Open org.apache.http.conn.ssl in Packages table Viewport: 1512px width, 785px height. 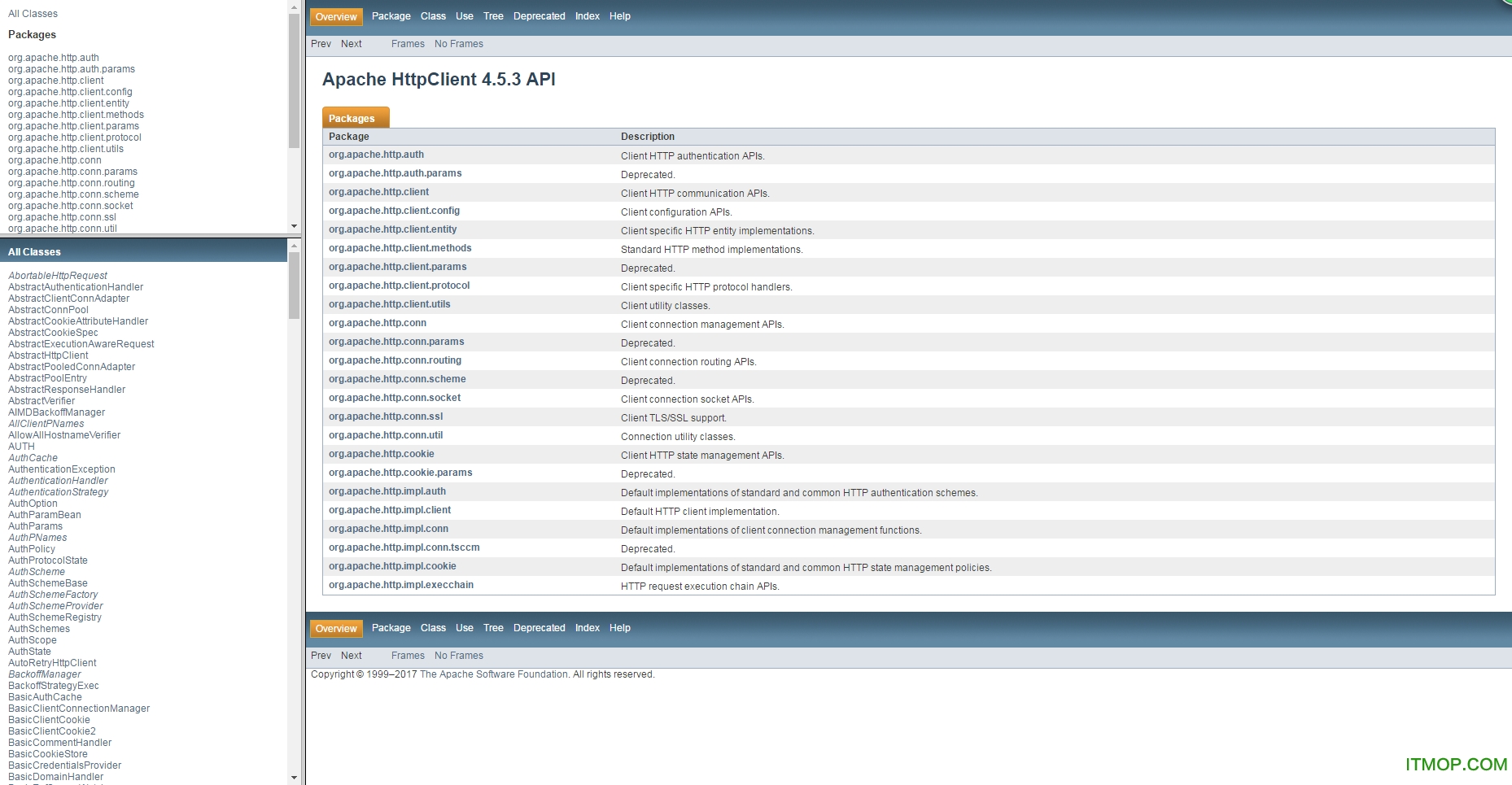click(x=386, y=416)
